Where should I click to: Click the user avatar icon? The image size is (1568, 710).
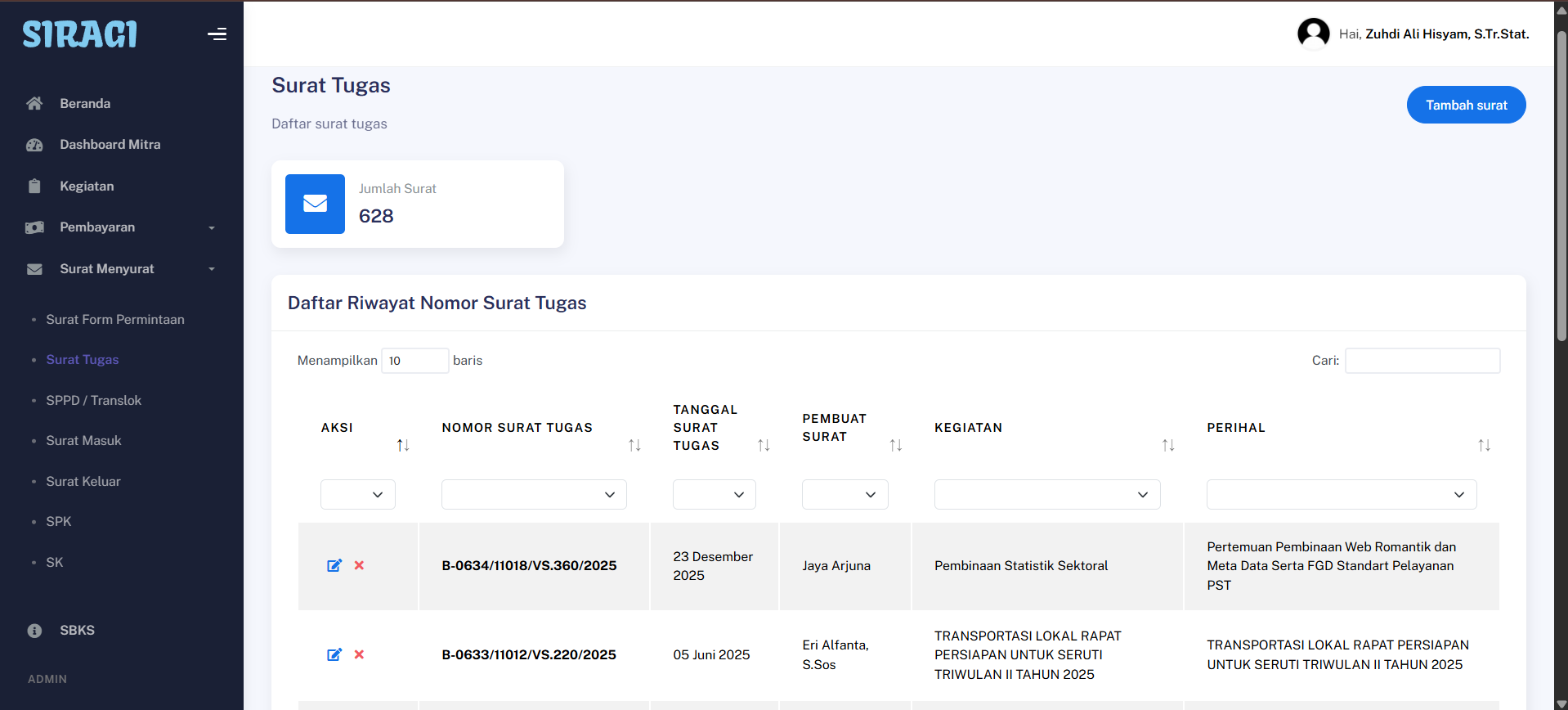[x=1313, y=34]
